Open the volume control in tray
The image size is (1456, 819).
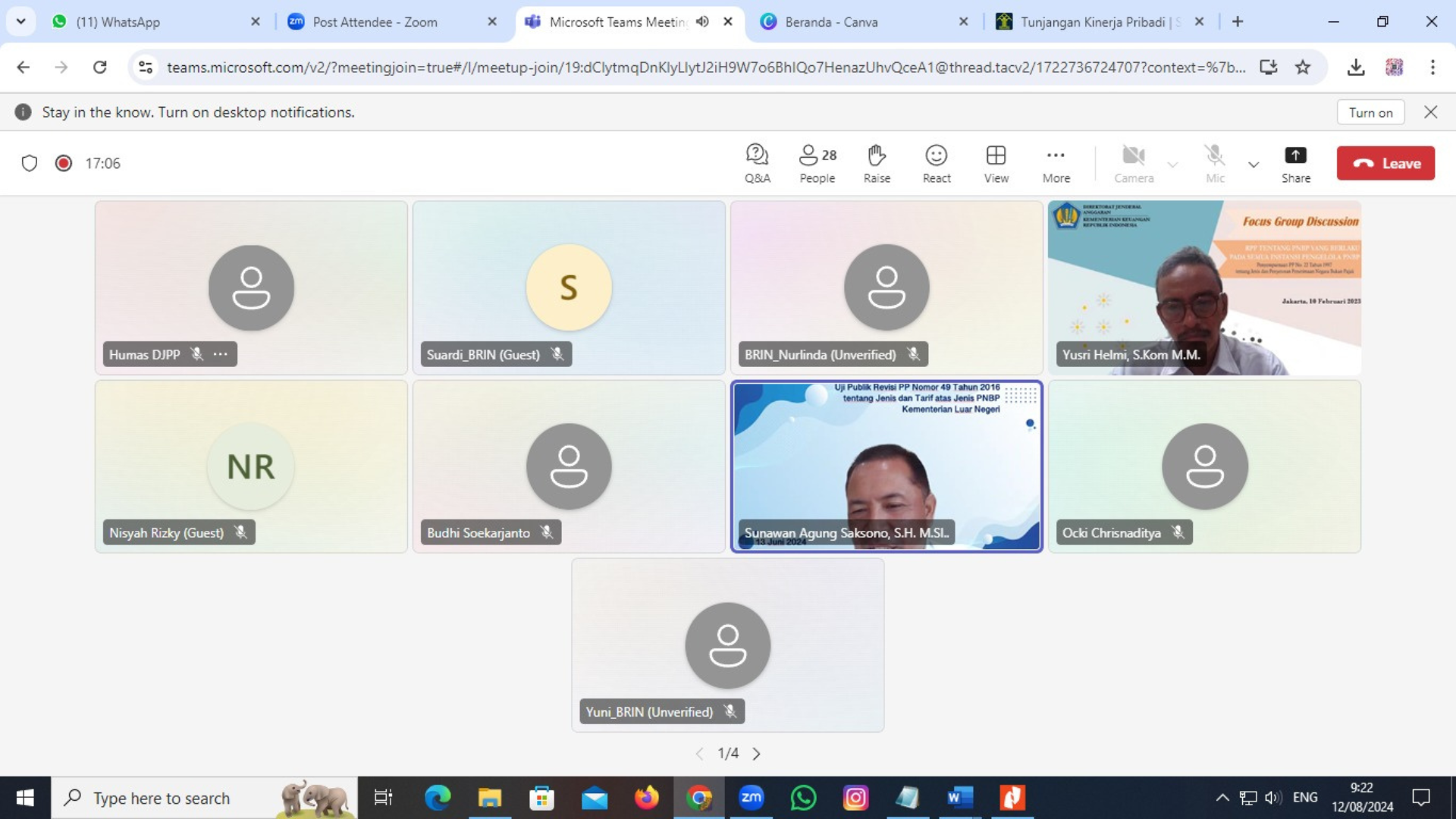pyautogui.click(x=1273, y=798)
